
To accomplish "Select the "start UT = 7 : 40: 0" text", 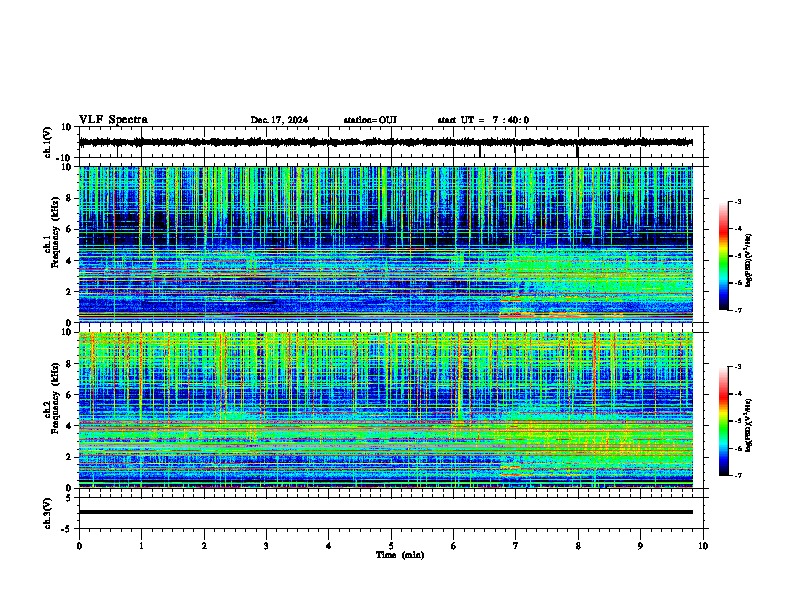I will tap(483, 120).
